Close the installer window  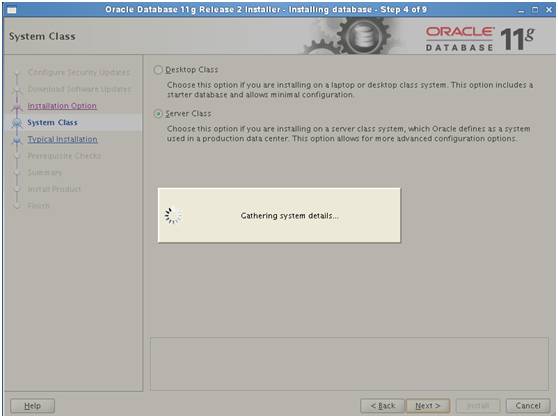[548, 10]
